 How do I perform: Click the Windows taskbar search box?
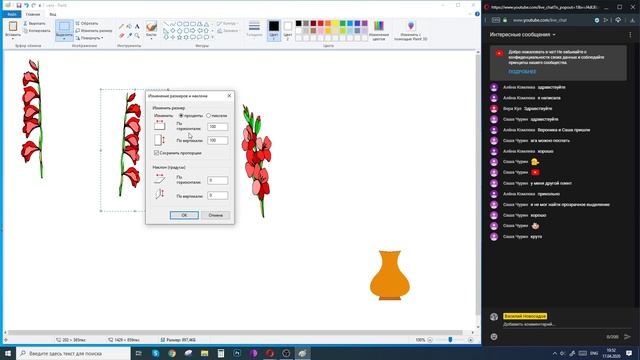coord(73,353)
